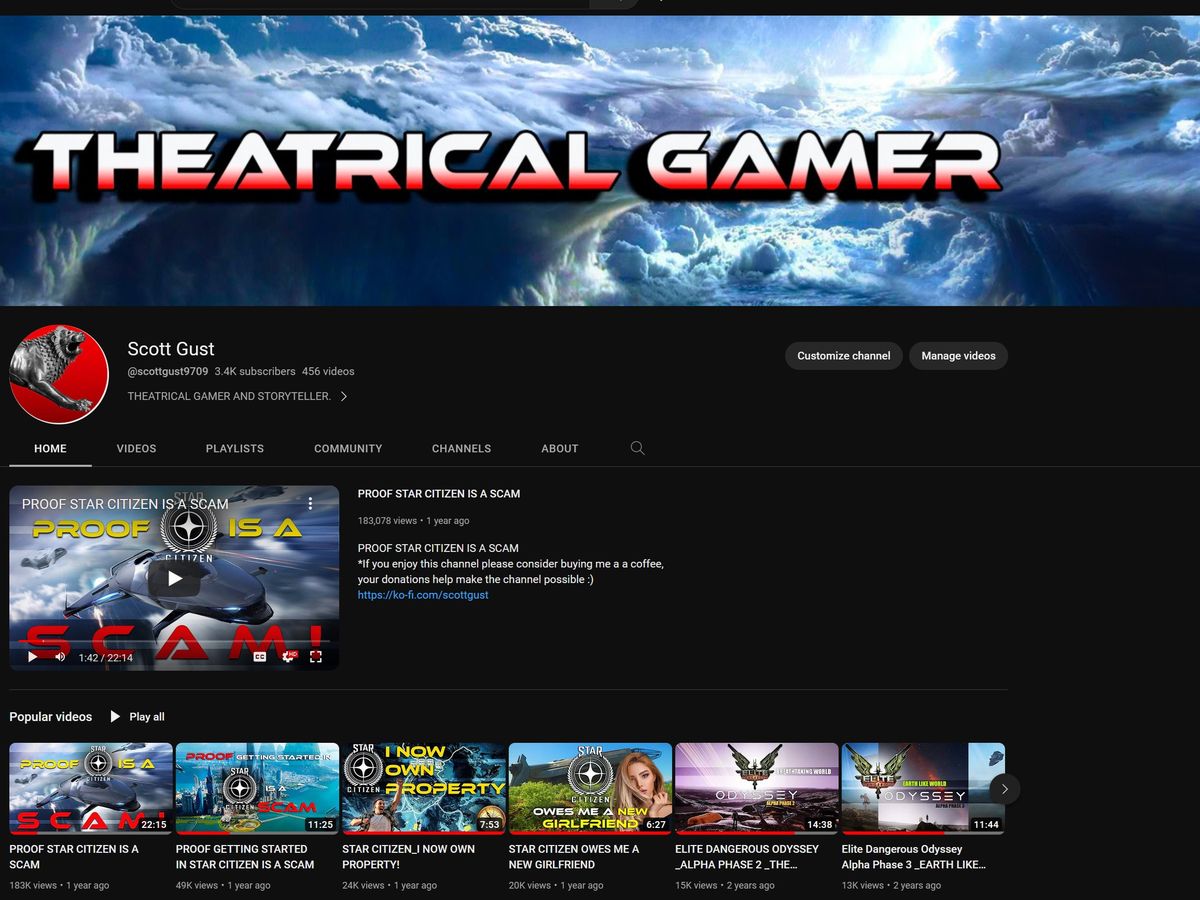
Task: Open the three-dot menu on the video player
Action: coord(310,504)
